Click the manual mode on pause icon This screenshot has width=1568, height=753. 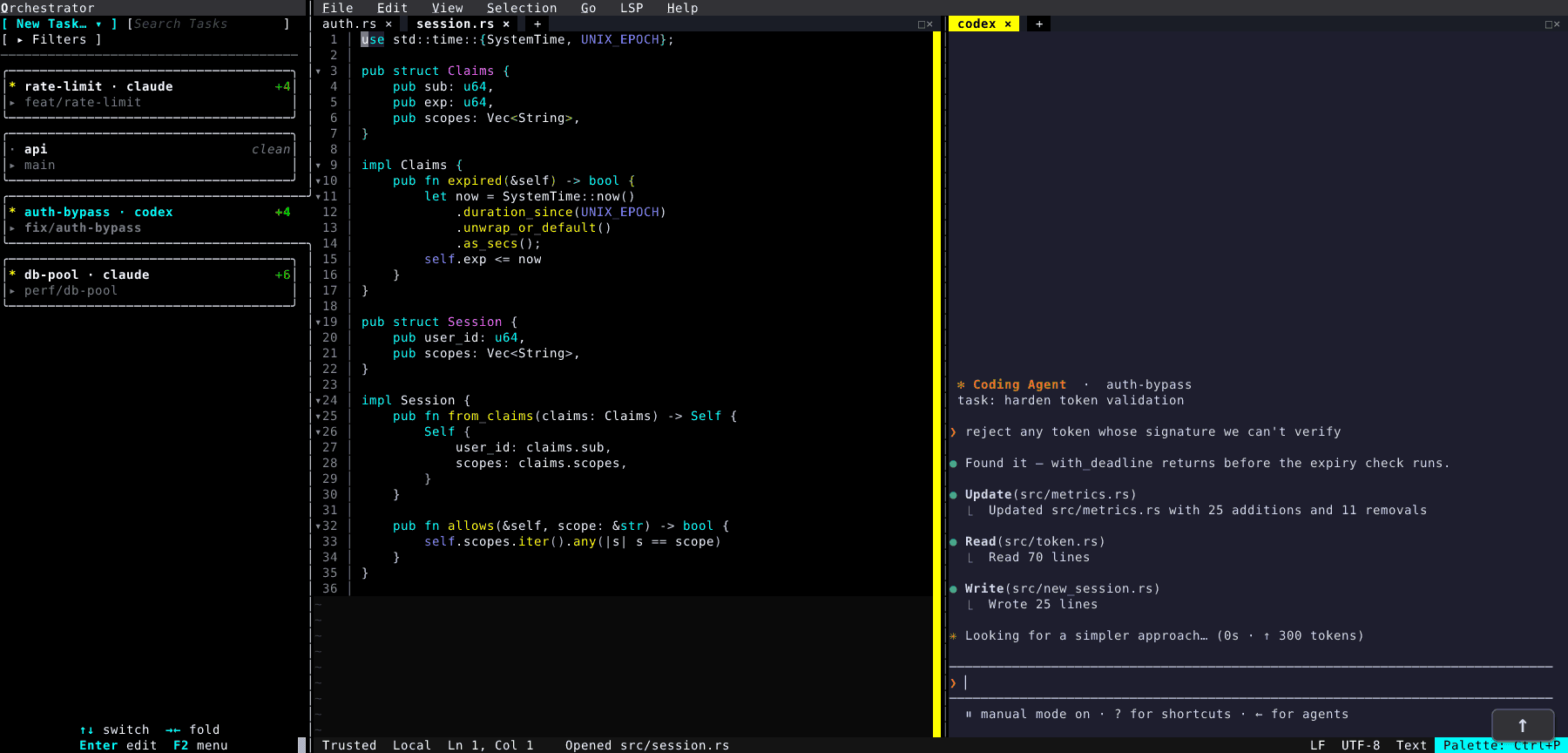(969, 714)
